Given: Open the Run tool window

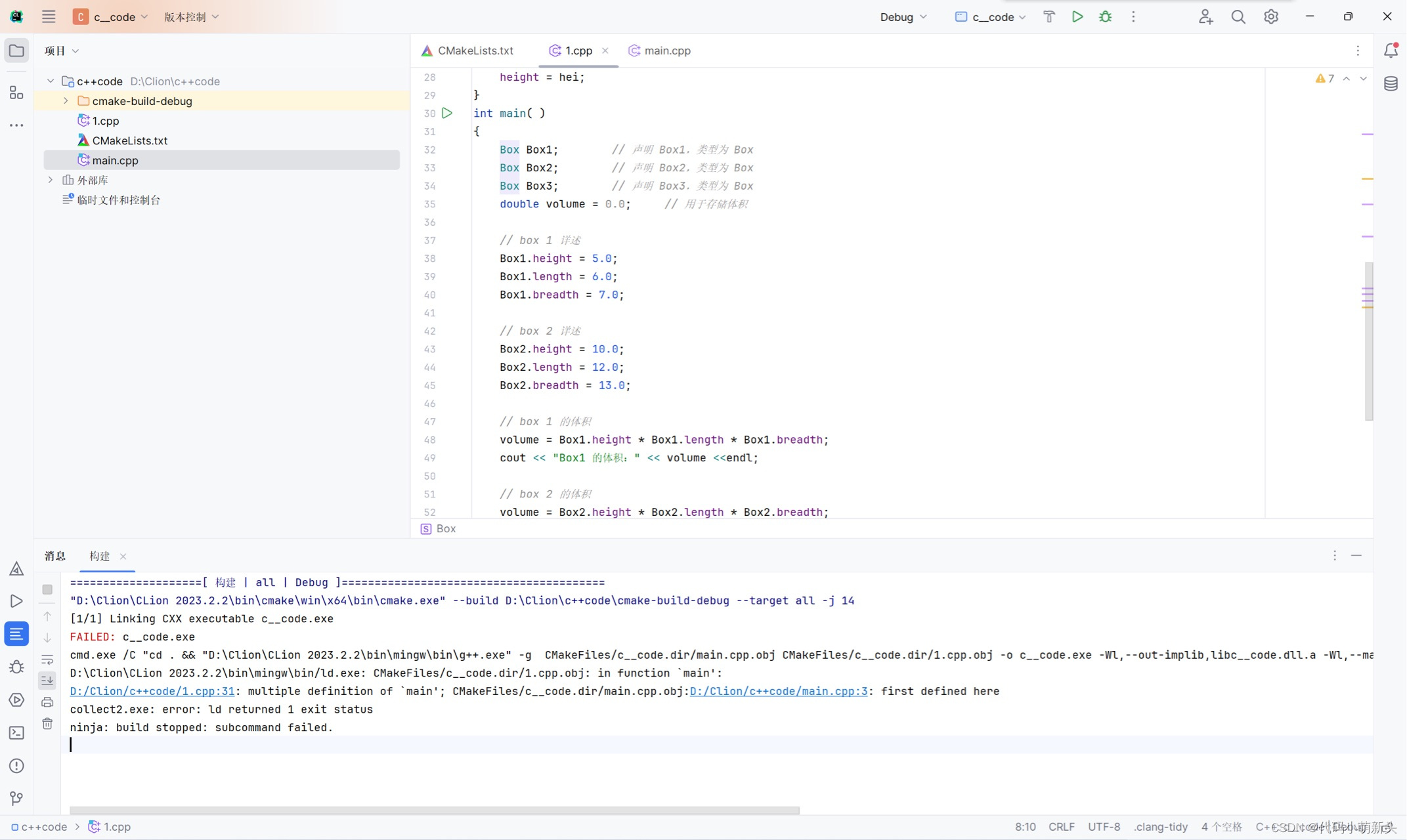Looking at the screenshot, I should pos(16,601).
